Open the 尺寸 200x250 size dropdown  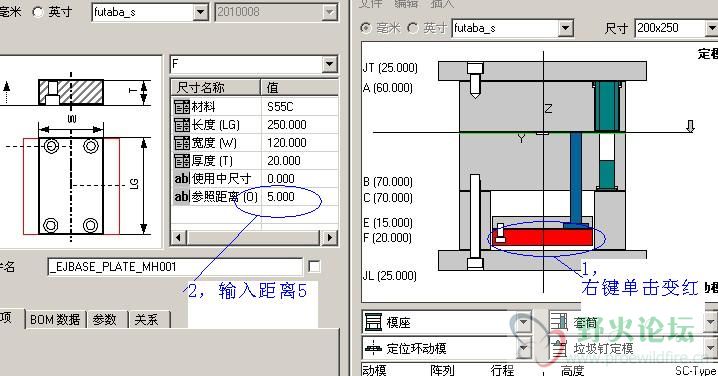[712, 28]
